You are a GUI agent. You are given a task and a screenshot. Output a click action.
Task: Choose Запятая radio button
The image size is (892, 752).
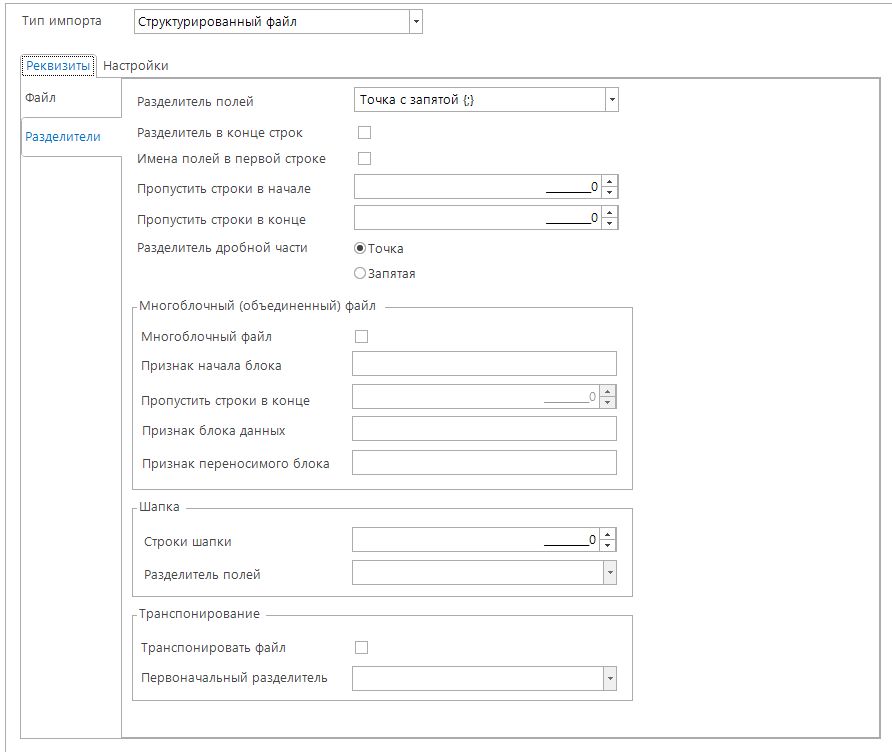tap(361, 274)
